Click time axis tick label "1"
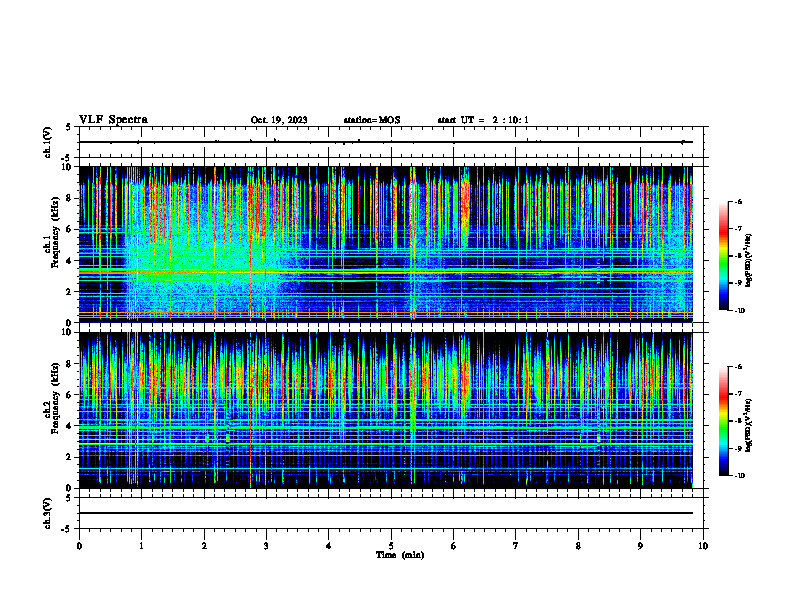This screenshot has height=612, width=792. [141, 546]
